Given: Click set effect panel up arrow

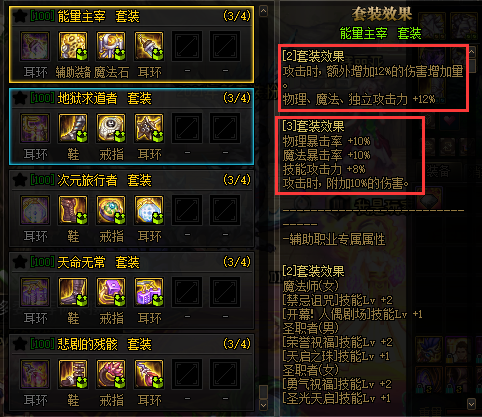Looking at the screenshot, I should (471, 52).
